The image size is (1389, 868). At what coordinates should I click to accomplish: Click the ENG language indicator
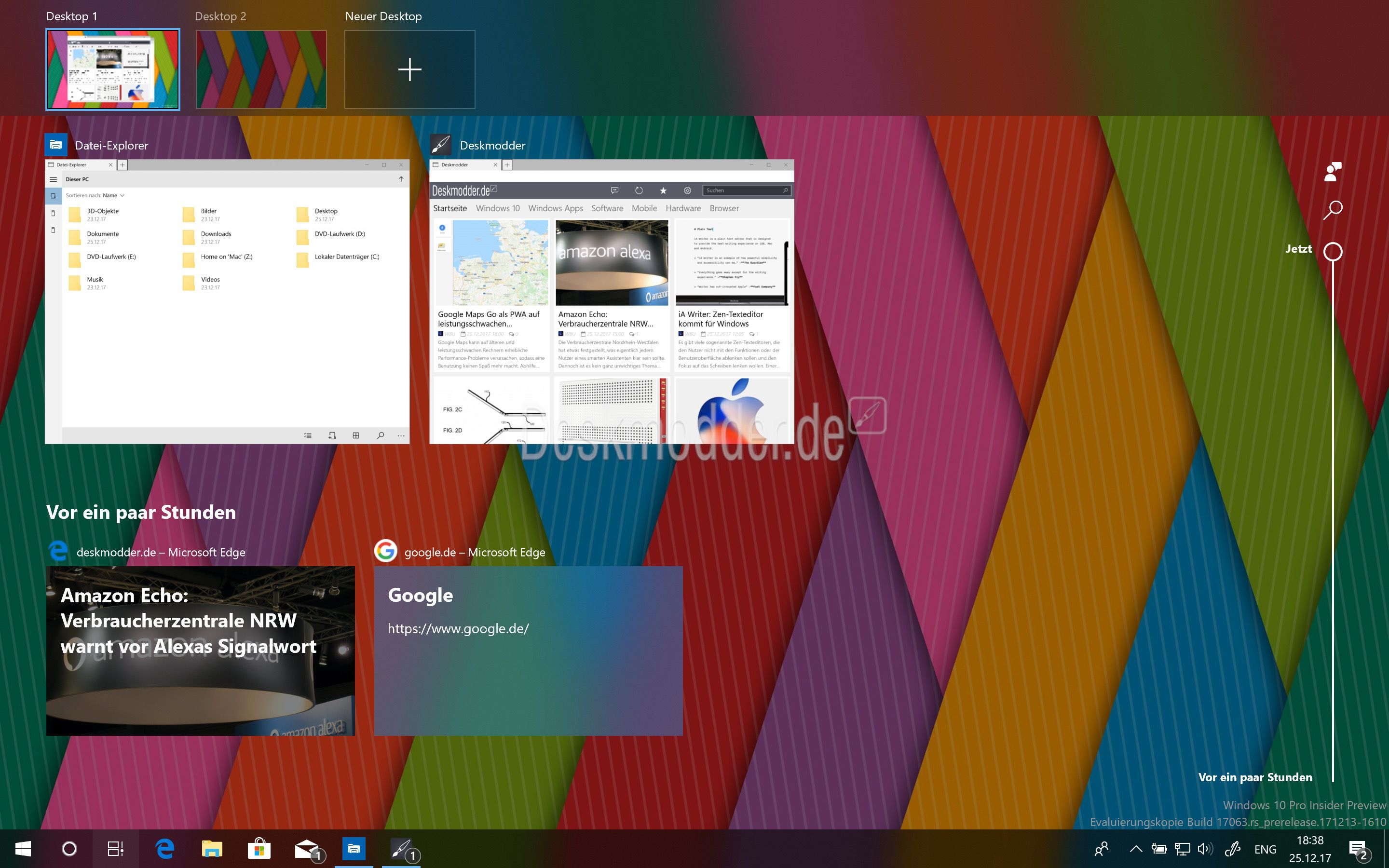1265,849
